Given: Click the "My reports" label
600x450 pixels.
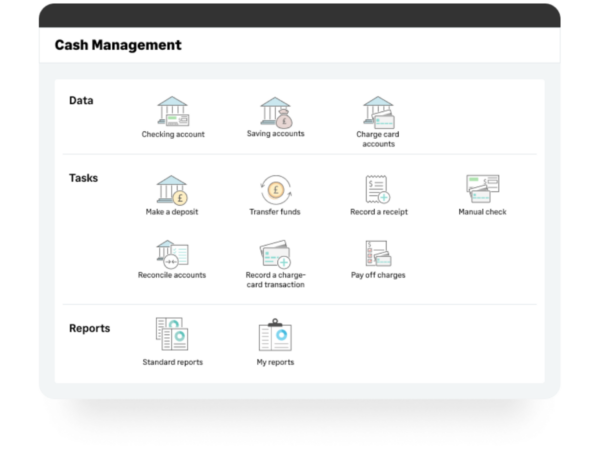Looking at the screenshot, I should click(276, 362).
